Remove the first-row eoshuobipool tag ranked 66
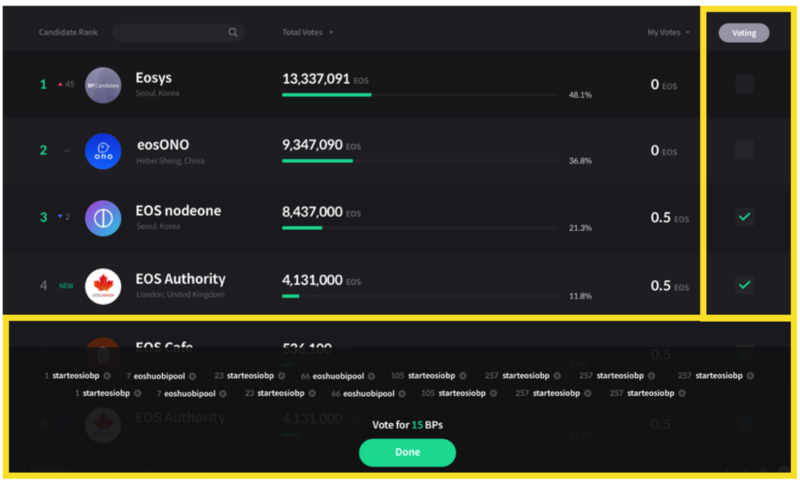This screenshot has width=800, height=483. point(373,376)
